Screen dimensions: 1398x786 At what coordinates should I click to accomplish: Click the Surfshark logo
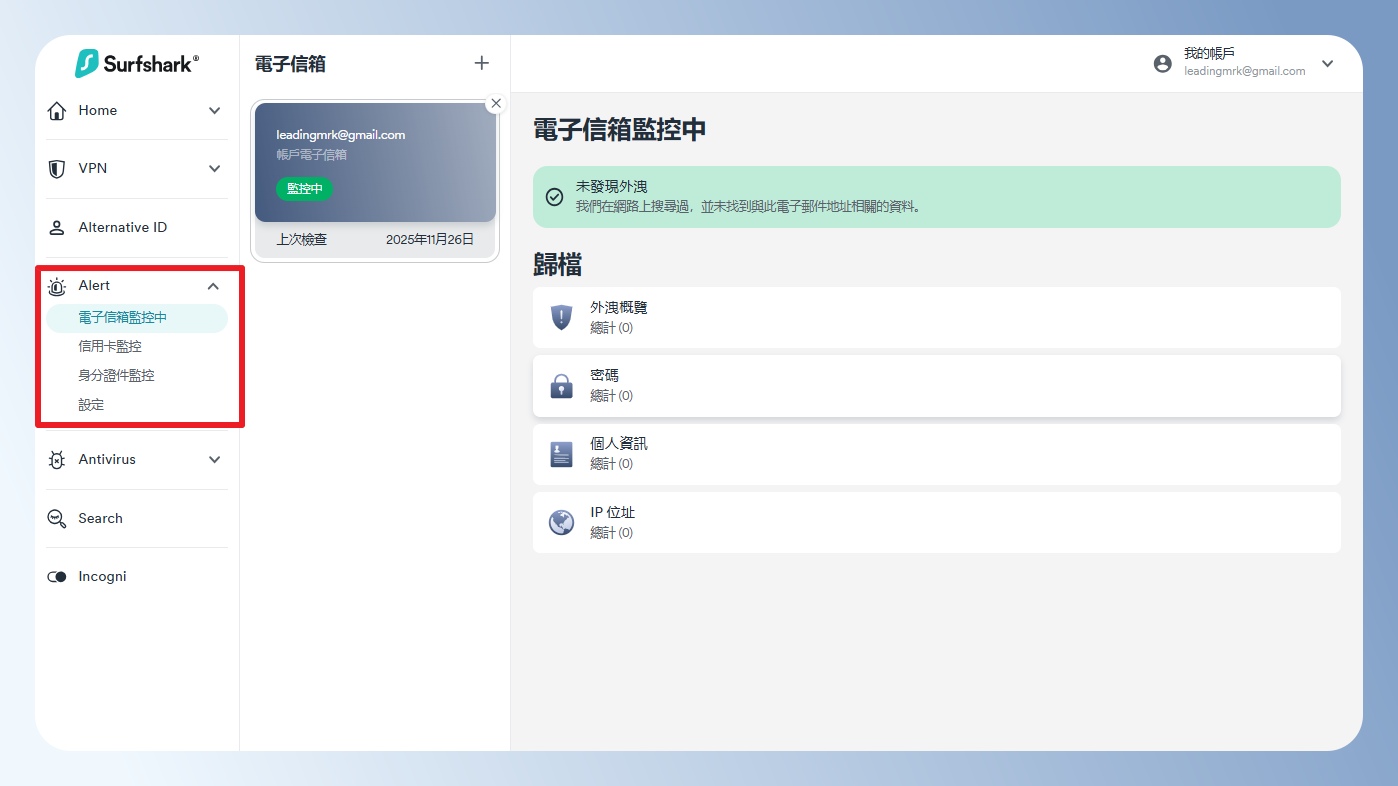[x=137, y=63]
